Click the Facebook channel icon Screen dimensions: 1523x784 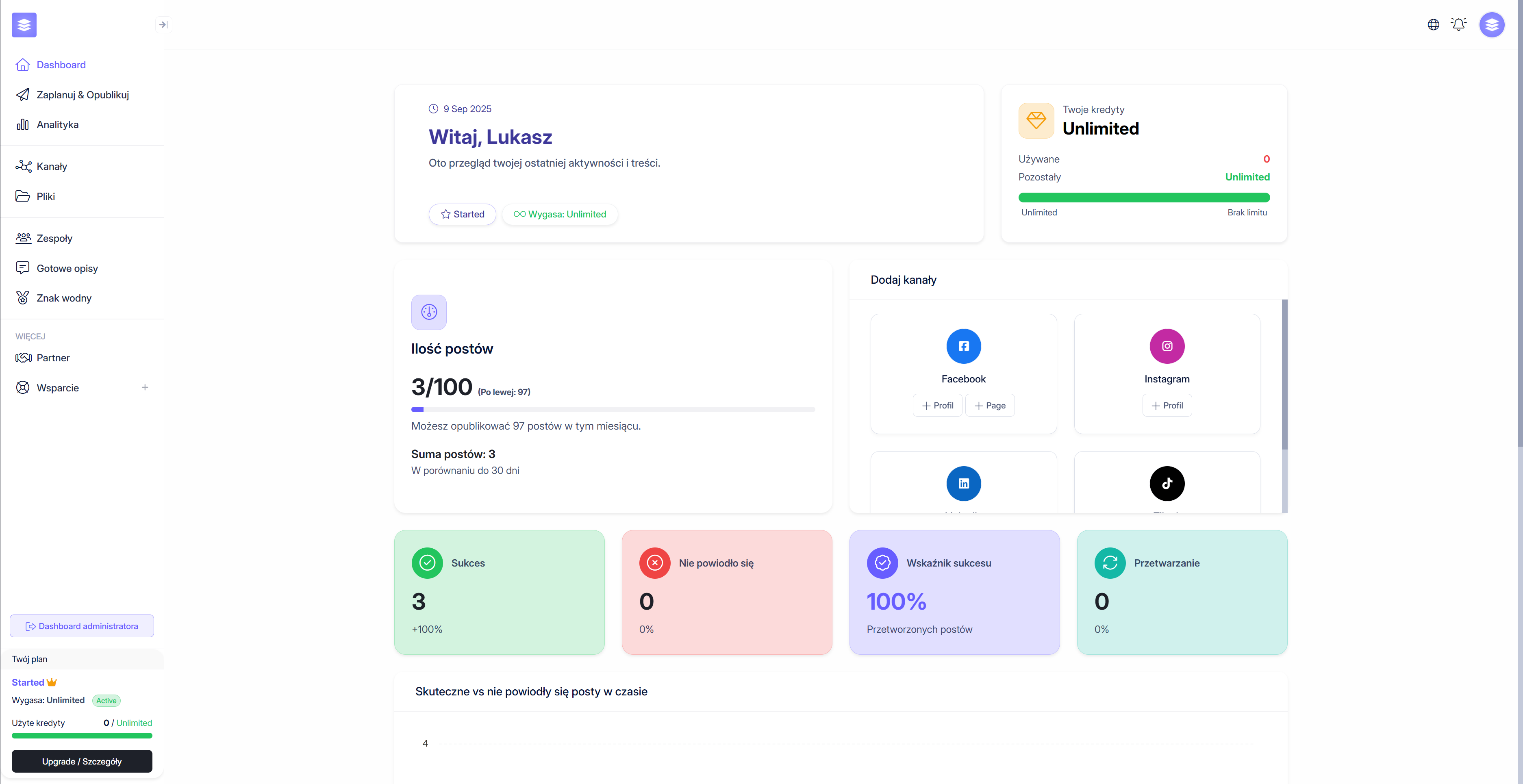(963, 346)
